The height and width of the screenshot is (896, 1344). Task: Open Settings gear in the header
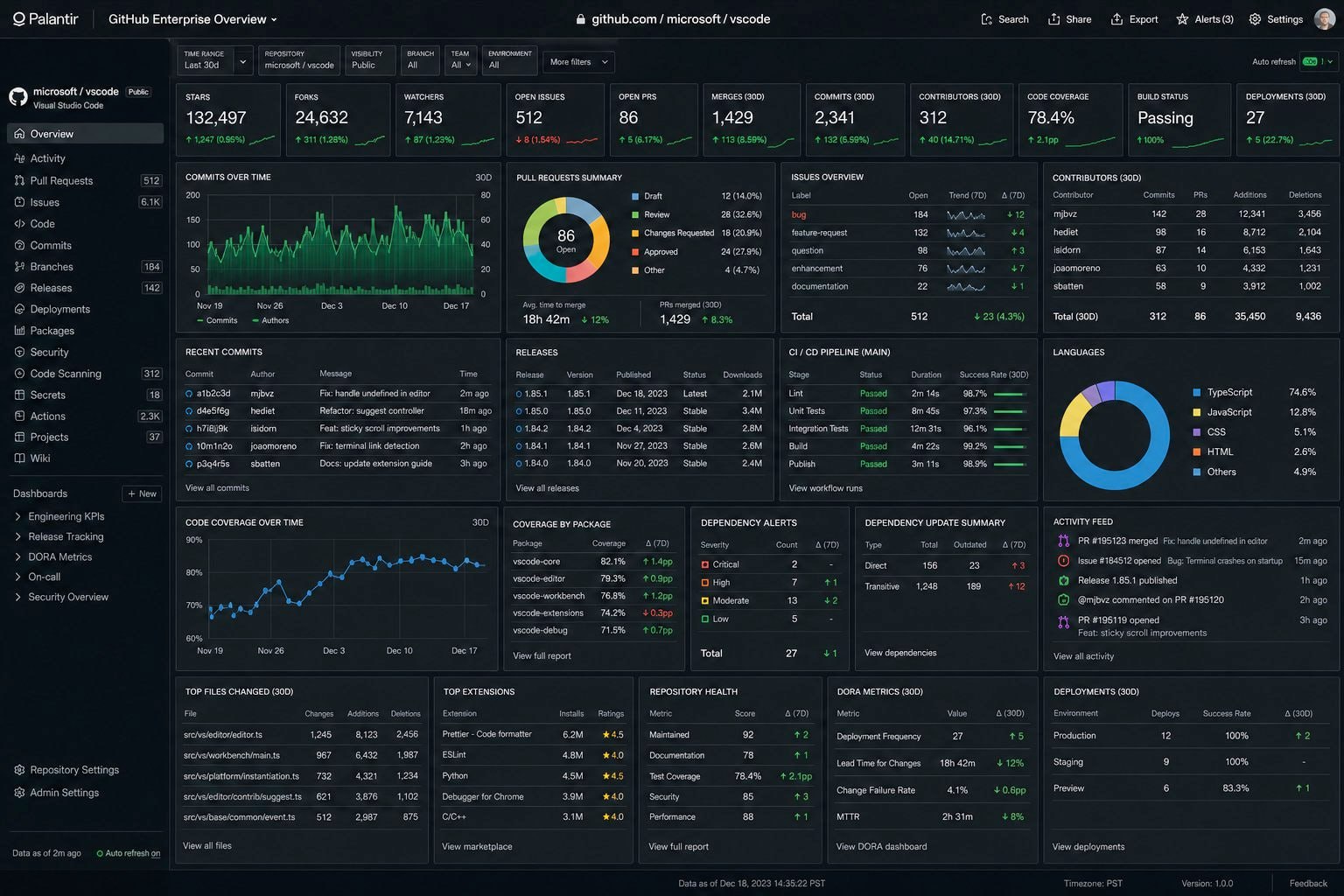[1255, 19]
